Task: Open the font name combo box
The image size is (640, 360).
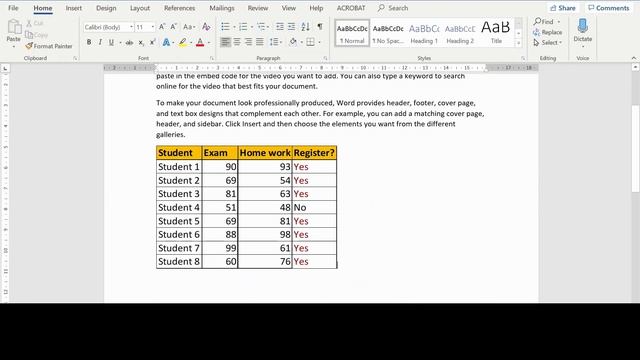Action: (109, 27)
